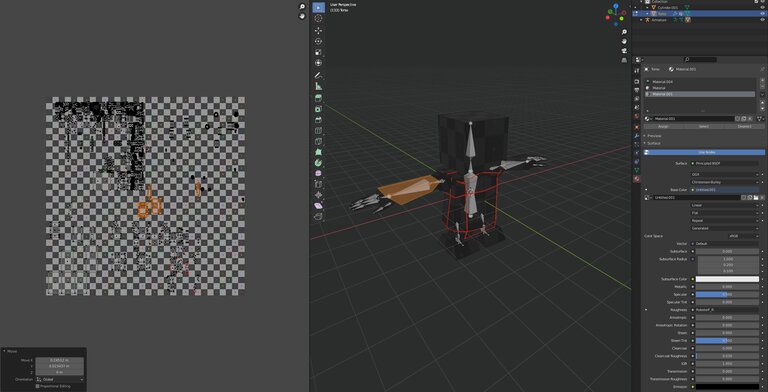The height and width of the screenshot is (392, 768).
Task: Select the Move tool
Action: pyautogui.click(x=318, y=31)
